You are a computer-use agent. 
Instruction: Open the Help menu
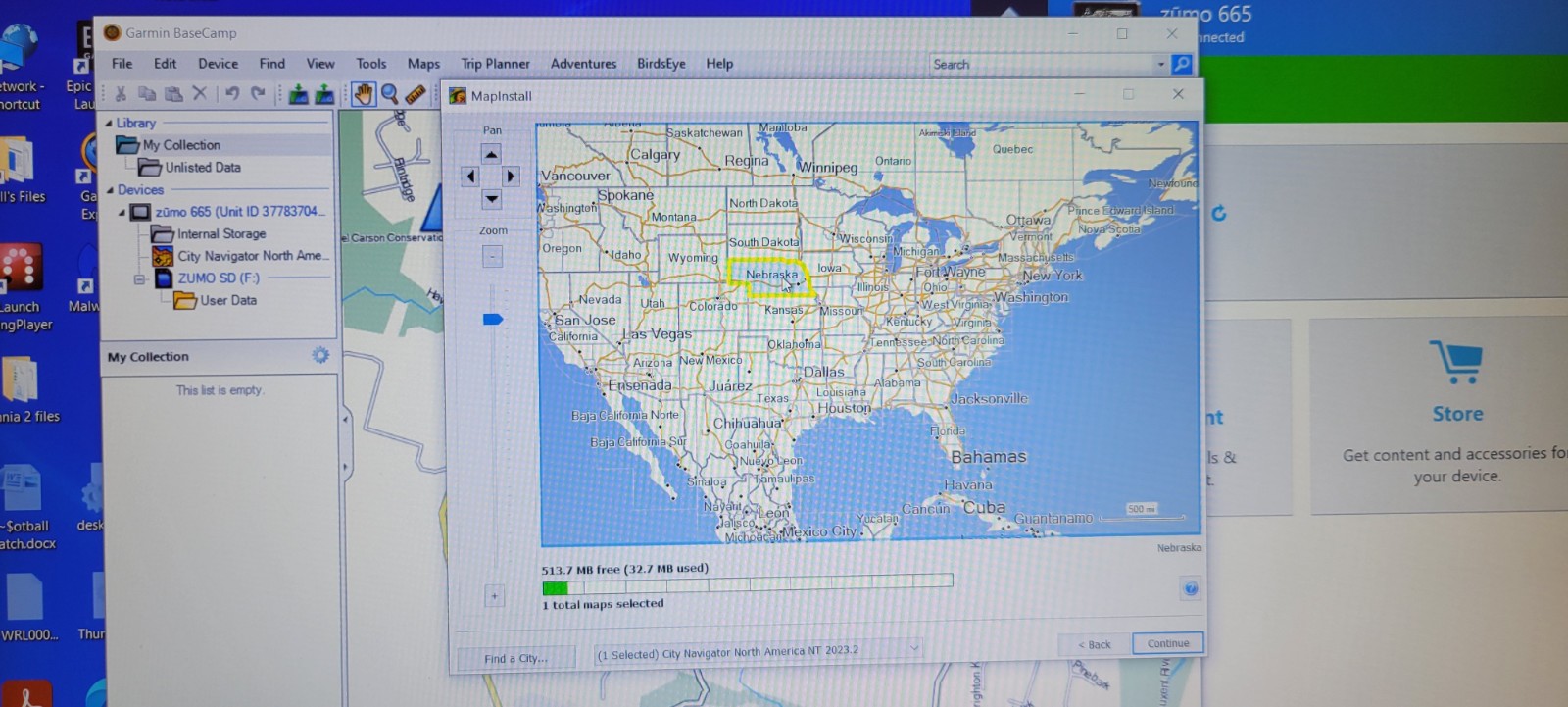719,64
